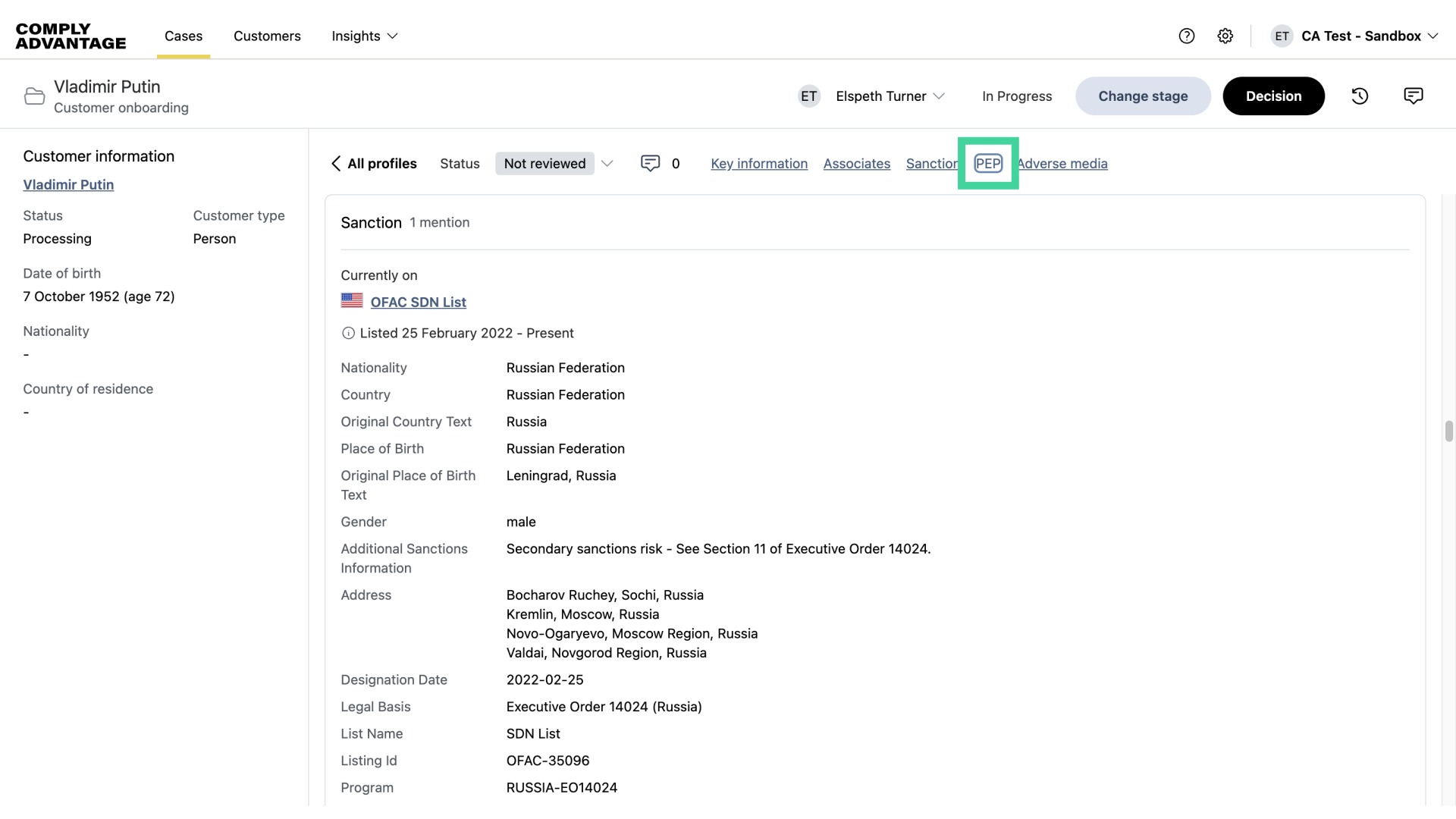Open the OFAC SDN List link
The height and width of the screenshot is (819, 1456).
pos(418,303)
